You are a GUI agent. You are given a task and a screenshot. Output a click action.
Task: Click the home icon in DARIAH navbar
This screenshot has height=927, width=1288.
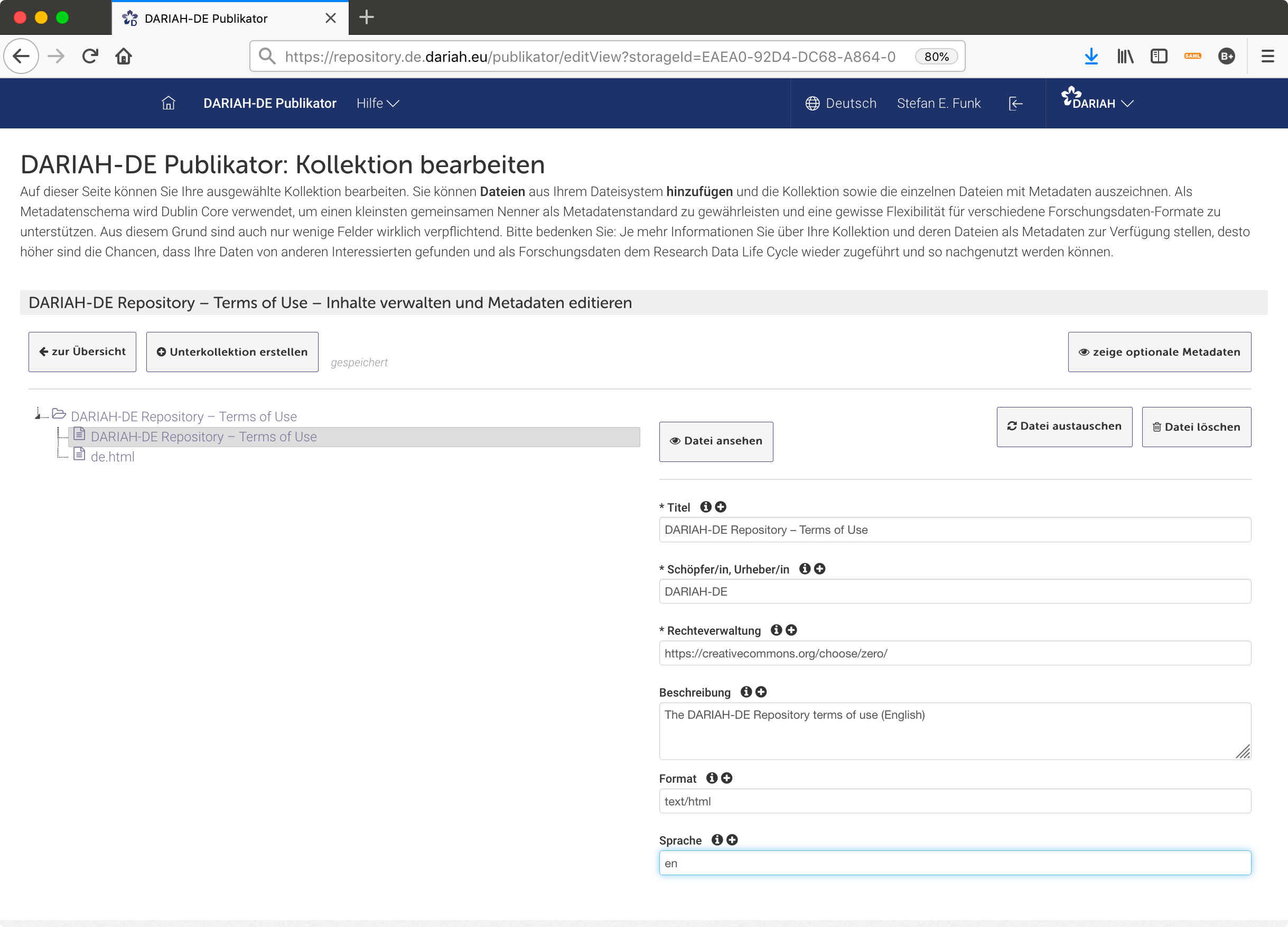168,103
